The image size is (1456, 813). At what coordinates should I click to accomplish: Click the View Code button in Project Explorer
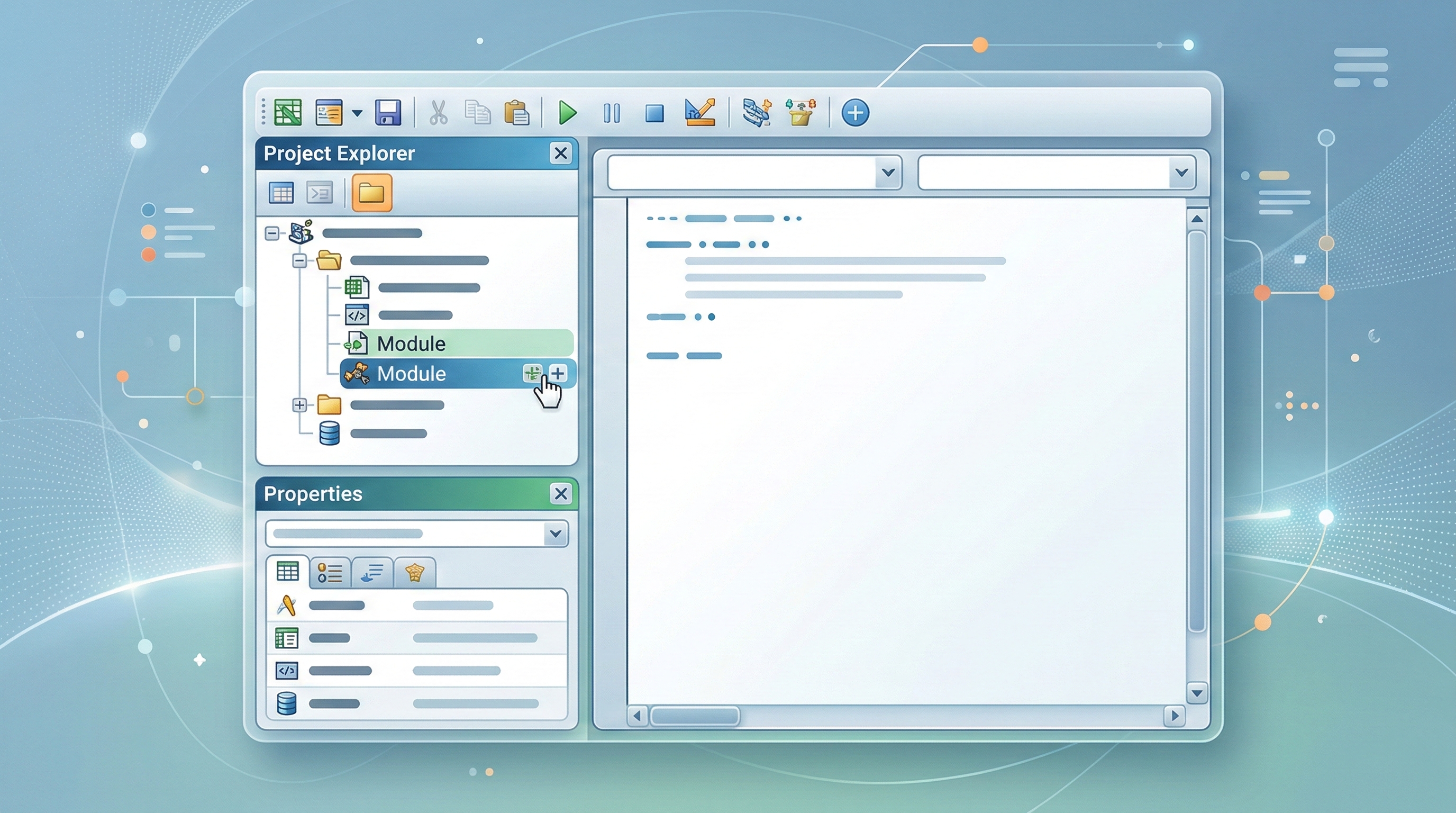point(320,193)
